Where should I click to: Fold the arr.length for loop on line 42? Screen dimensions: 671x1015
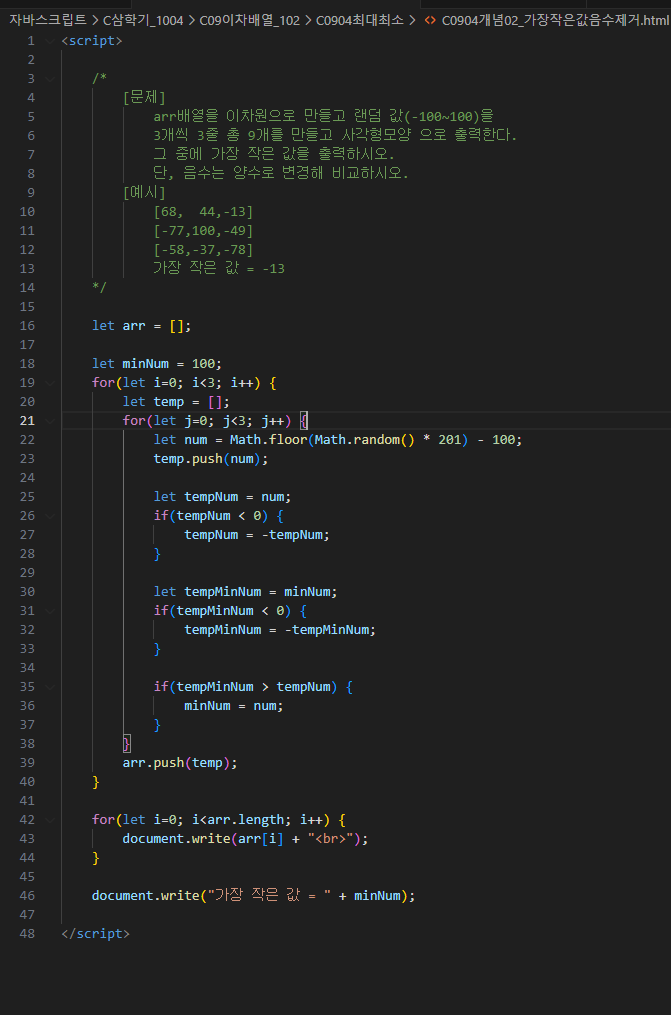click(50, 820)
